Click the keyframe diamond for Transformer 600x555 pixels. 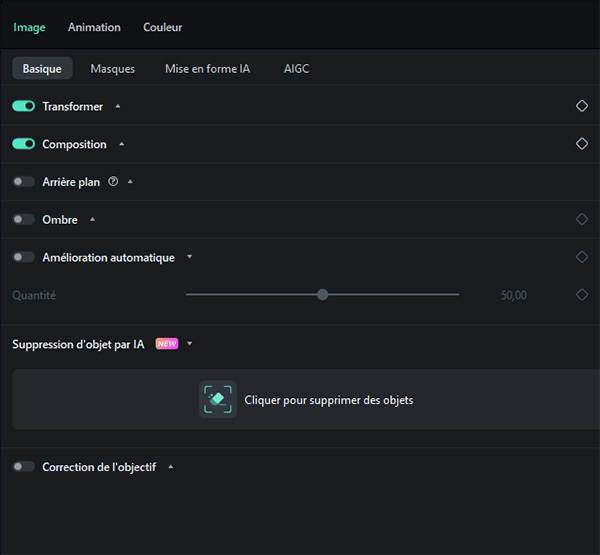pyautogui.click(x=582, y=106)
